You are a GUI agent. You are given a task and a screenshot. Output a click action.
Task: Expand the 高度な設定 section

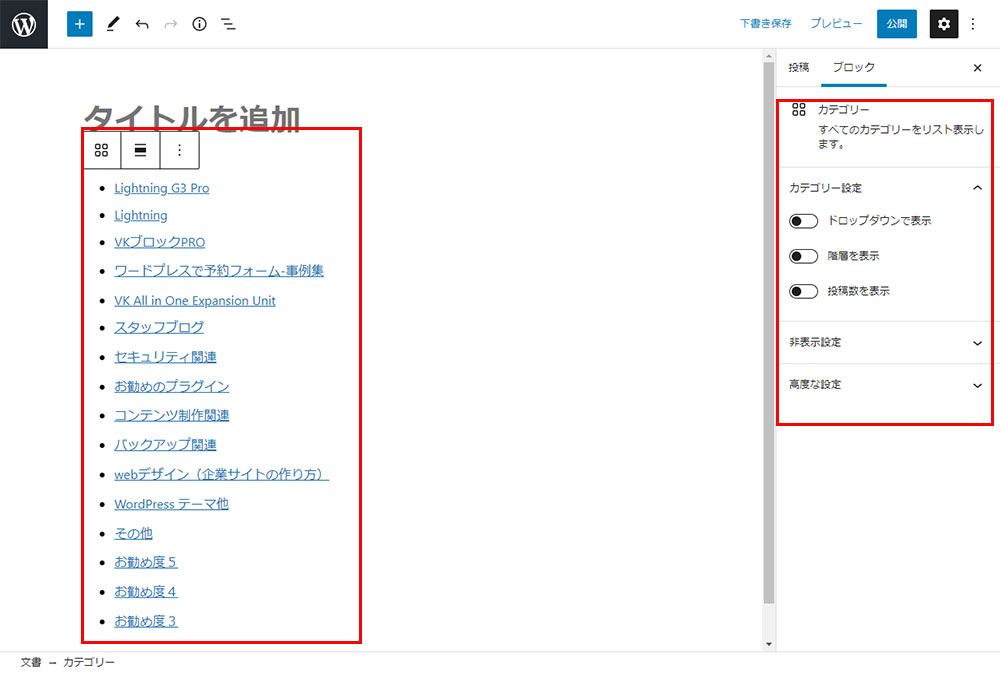tap(977, 385)
